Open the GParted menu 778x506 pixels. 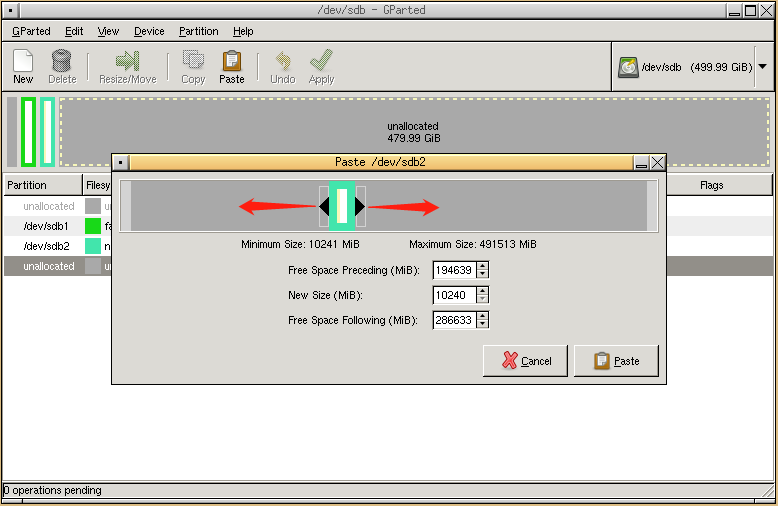pos(31,31)
